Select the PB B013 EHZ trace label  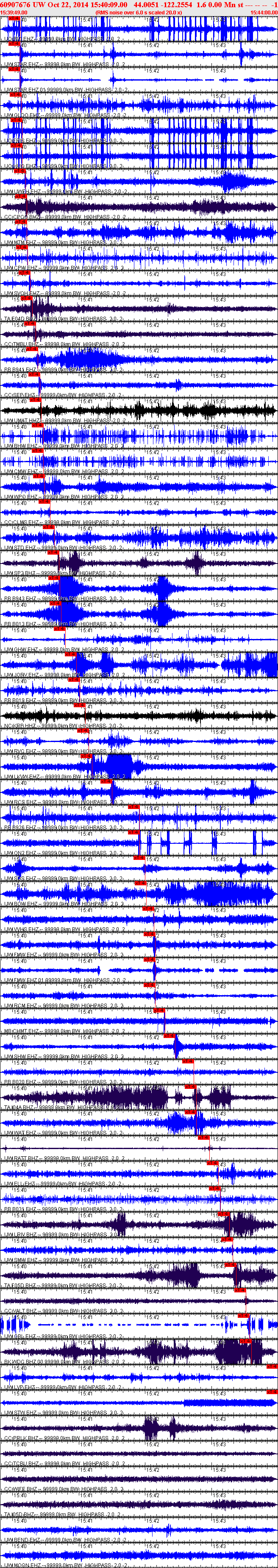pyautogui.click(x=63, y=623)
